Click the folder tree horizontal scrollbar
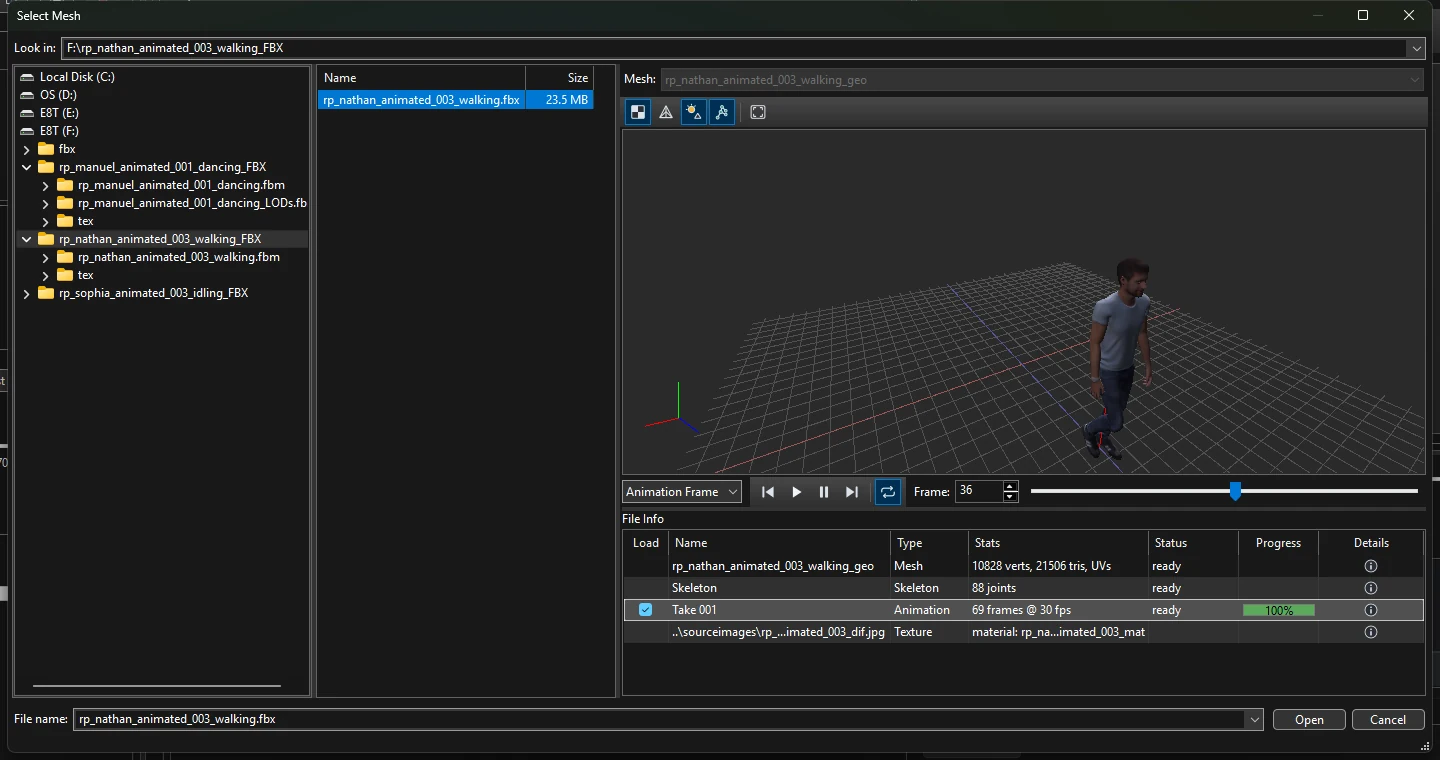This screenshot has width=1440, height=760. [x=157, y=686]
